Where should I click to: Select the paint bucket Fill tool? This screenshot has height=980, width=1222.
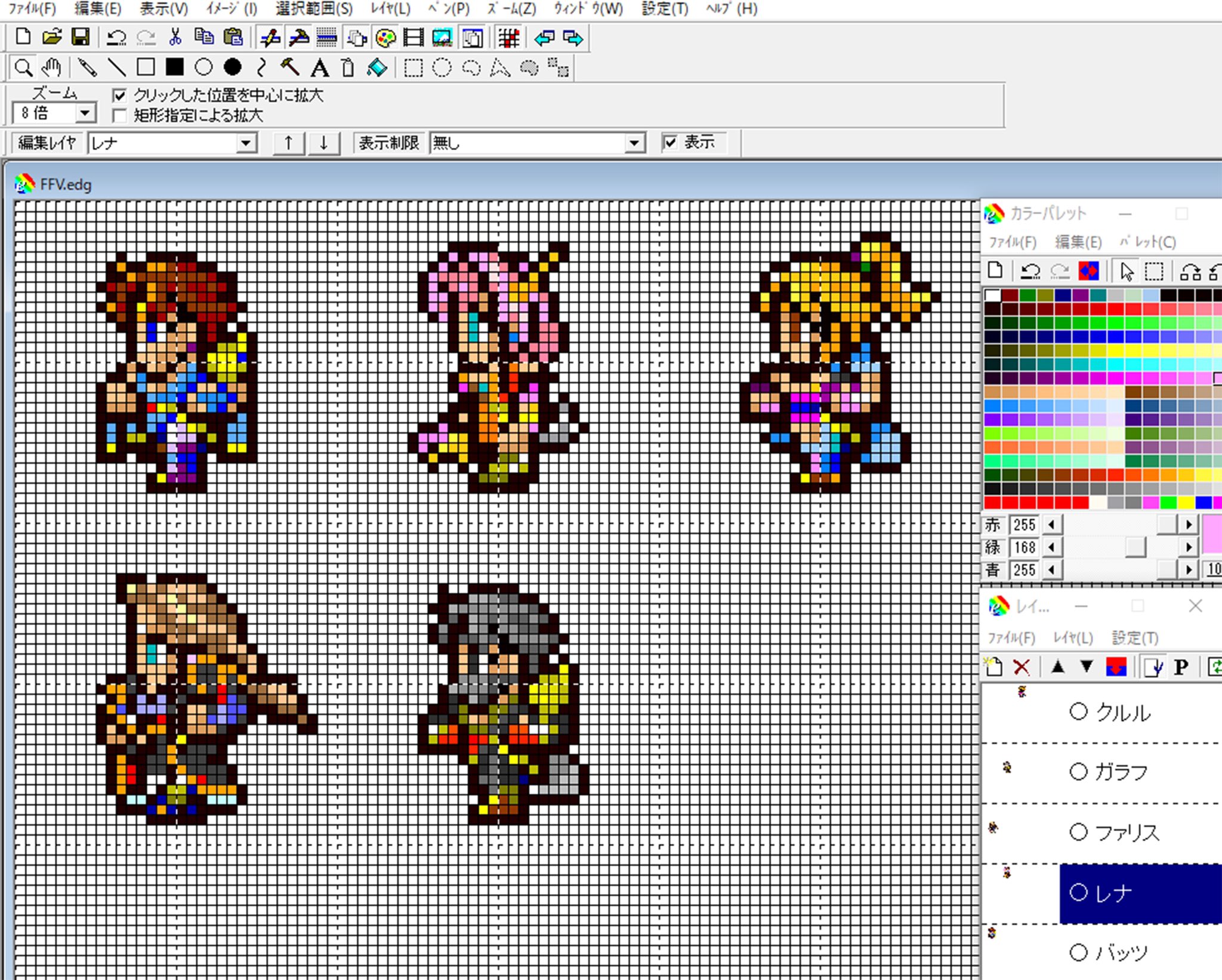pyautogui.click(x=377, y=68)
